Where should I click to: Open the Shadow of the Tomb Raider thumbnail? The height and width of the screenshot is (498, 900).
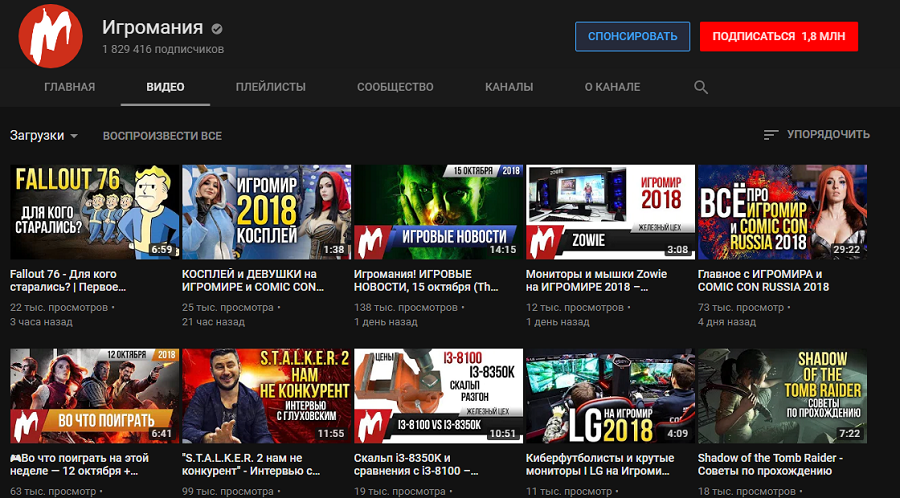coord(782,396)
